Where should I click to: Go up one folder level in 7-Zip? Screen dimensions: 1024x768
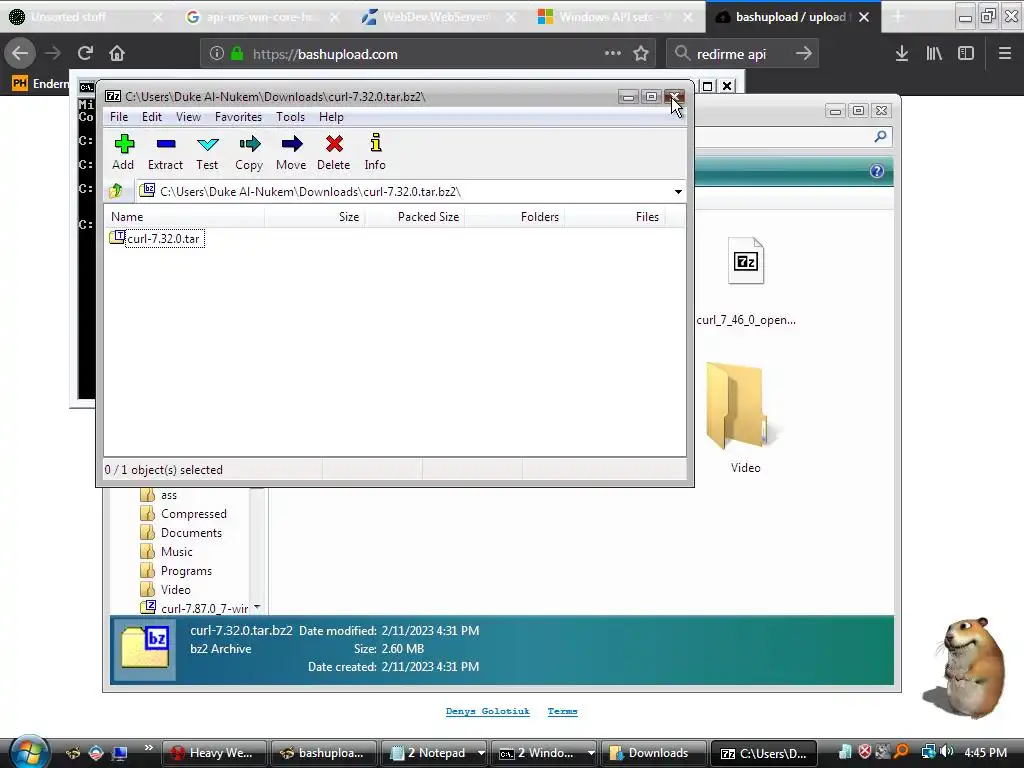click(116, 191)
